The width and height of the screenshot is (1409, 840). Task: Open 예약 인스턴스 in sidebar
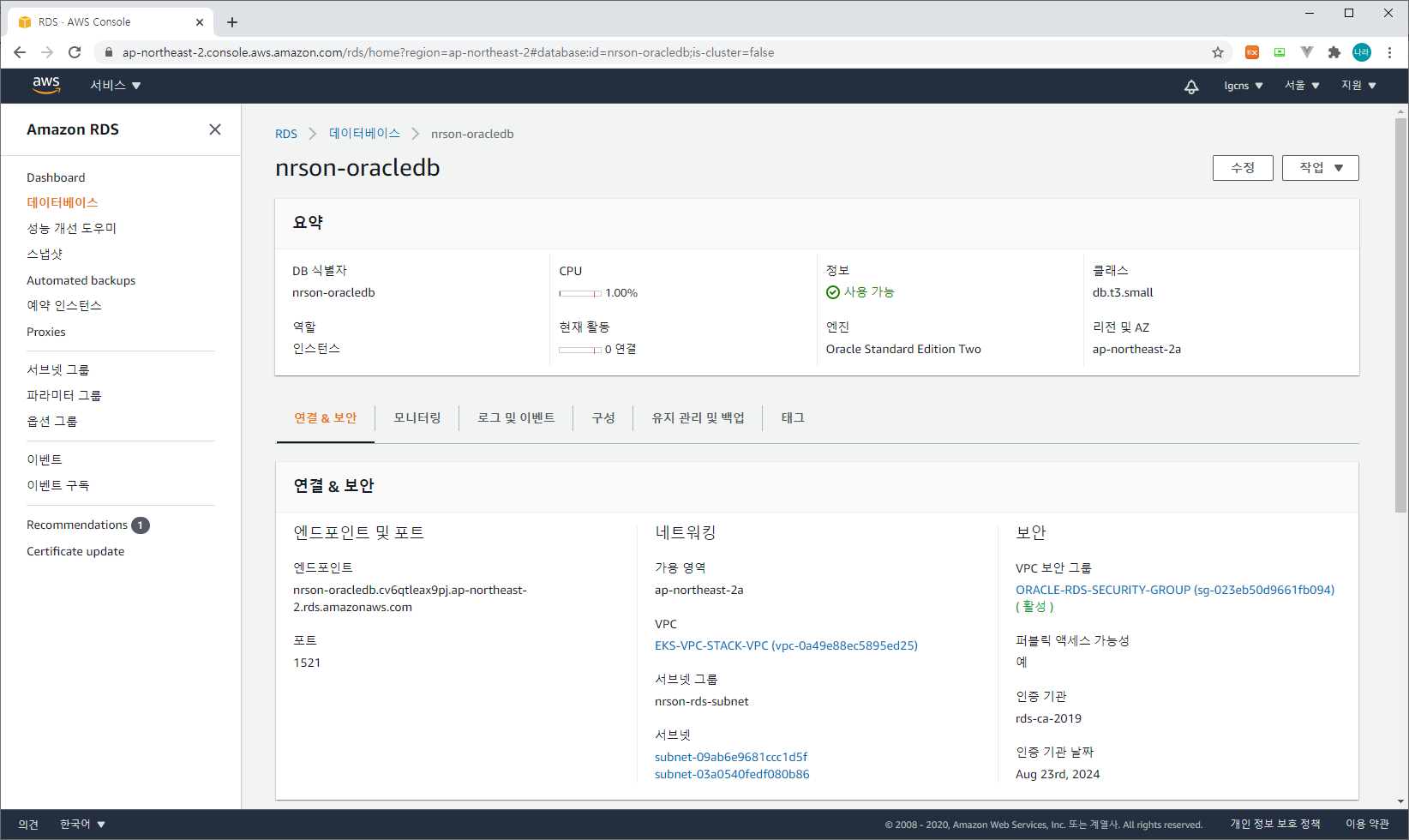(64, 306)
